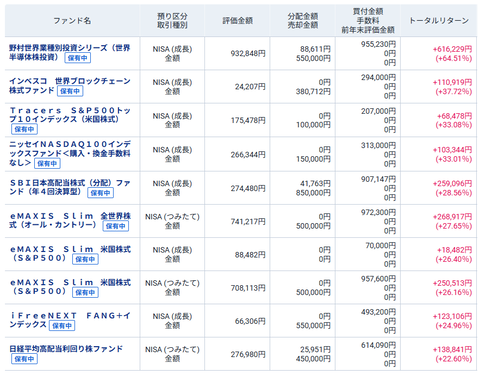Click 保有中 badge for インベスコ 世界ブロックチェーン
The image size is (480, 375).
(x=70, y=91)
